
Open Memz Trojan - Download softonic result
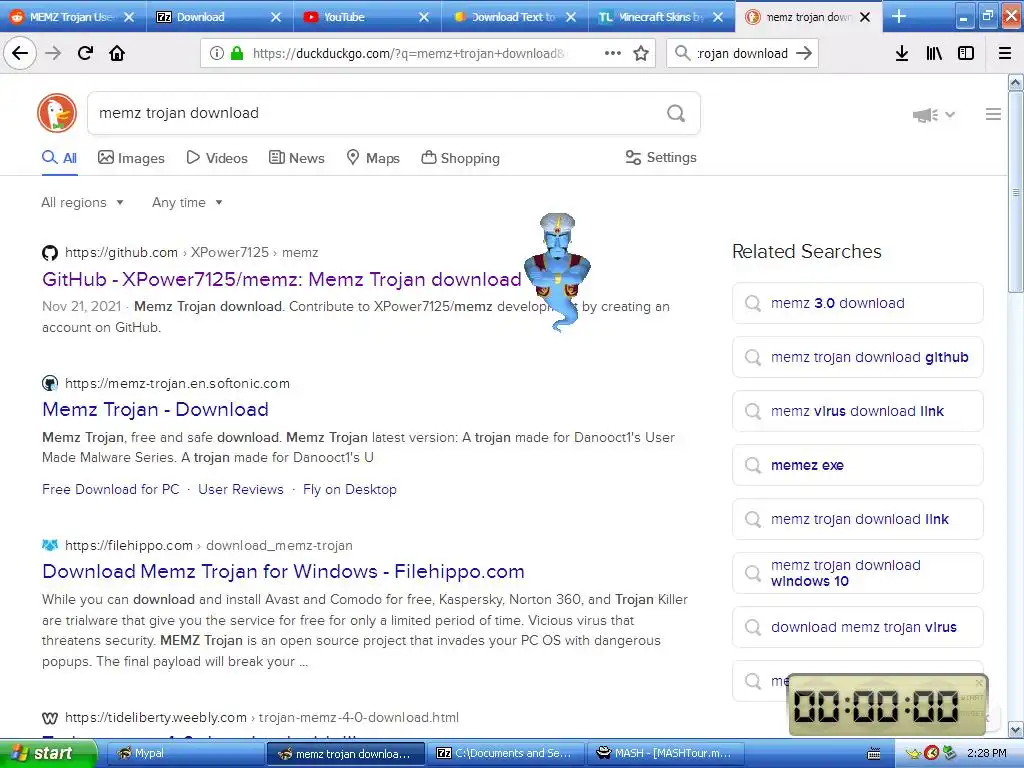point(155,409)
